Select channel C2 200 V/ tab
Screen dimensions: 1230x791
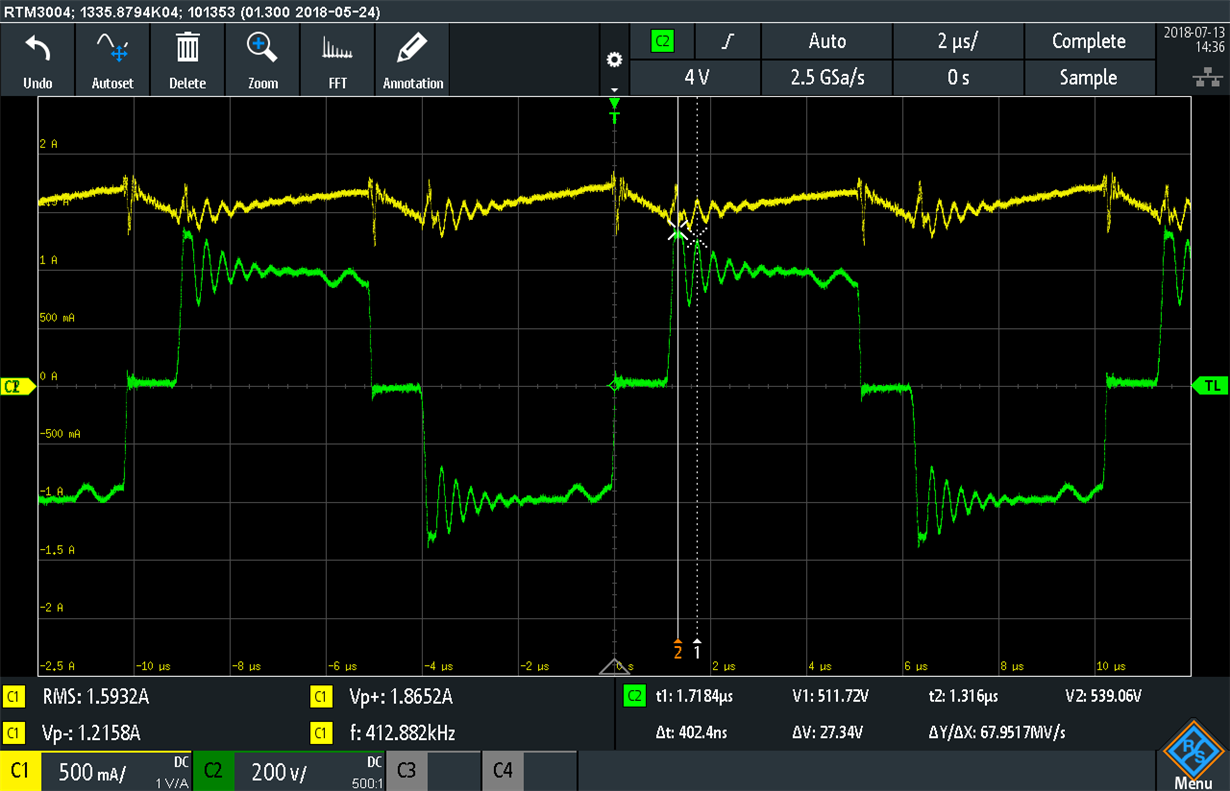coord(290,771)
